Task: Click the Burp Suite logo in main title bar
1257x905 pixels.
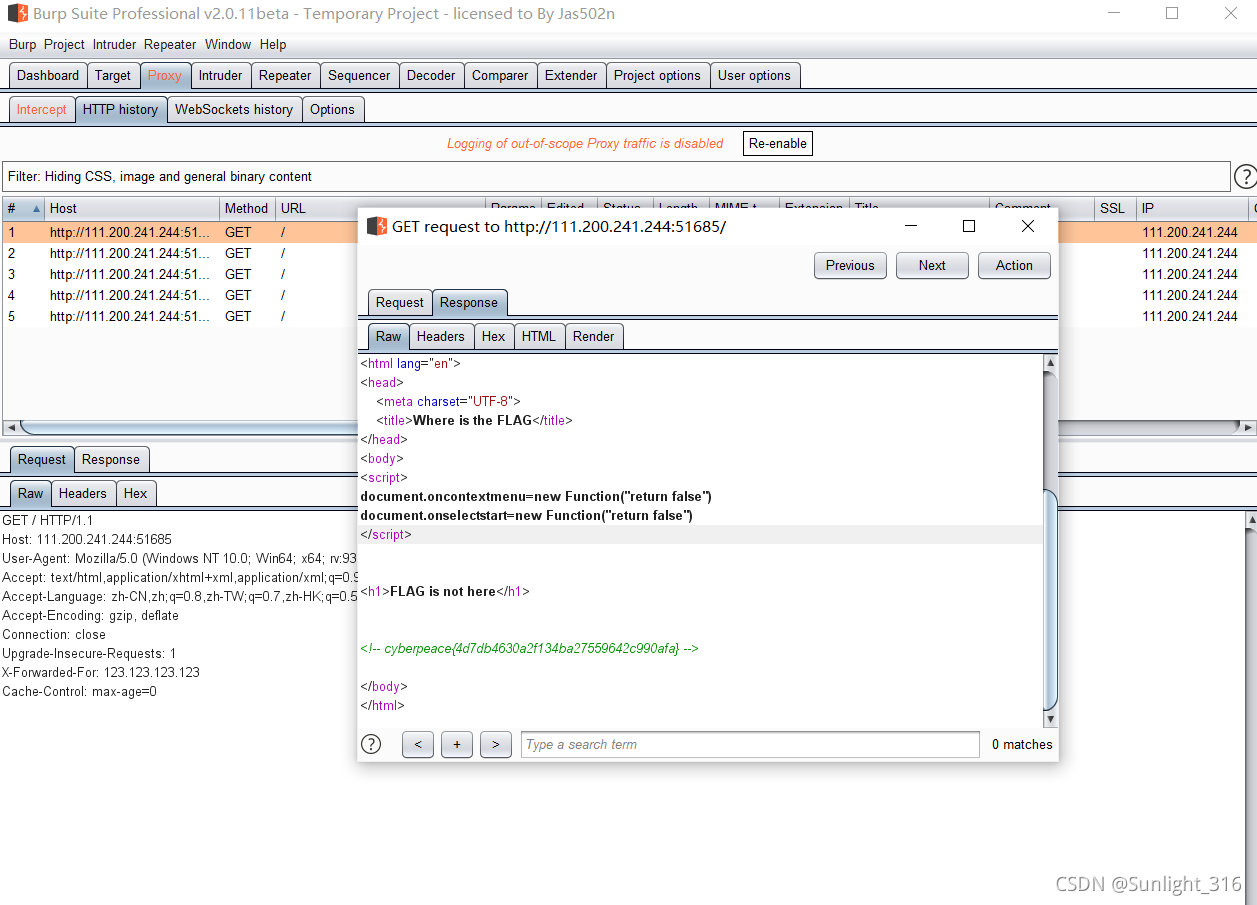Action: click(17, 14)
